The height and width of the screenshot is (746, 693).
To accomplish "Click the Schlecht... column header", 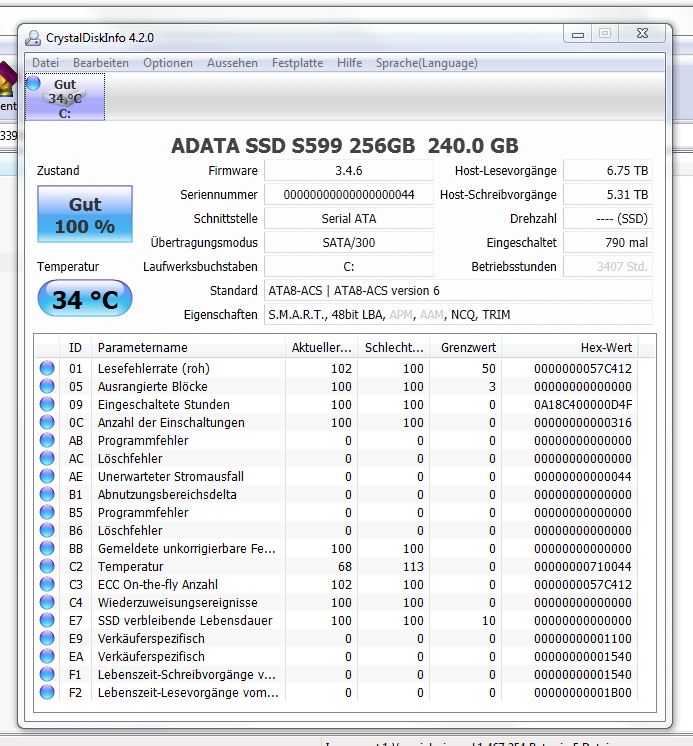I will [x=394, y=348].
